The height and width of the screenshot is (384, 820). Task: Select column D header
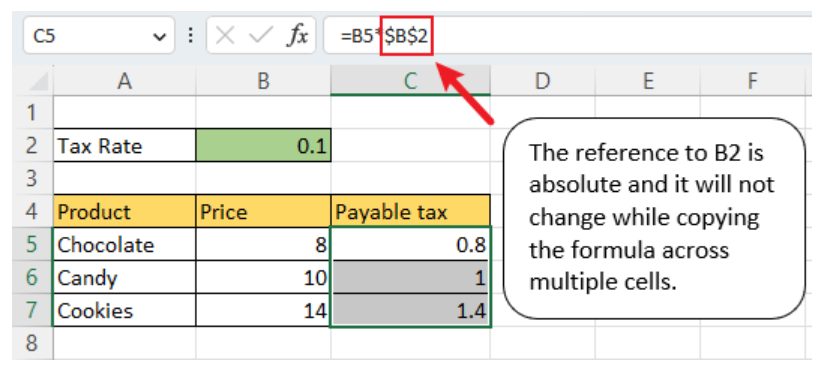coord(542,81)
